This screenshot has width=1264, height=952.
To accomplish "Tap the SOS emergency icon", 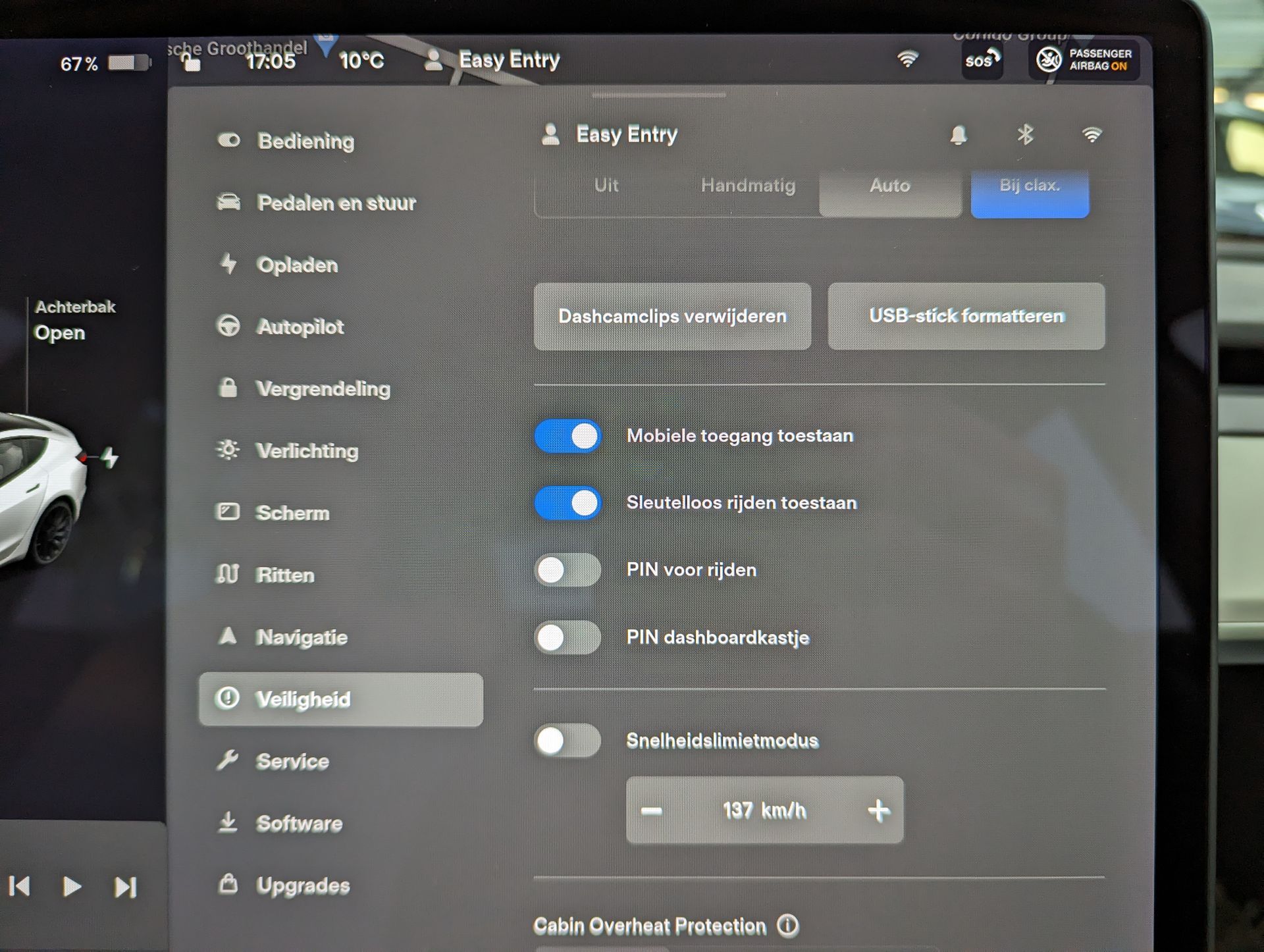I will pos(982,61).
